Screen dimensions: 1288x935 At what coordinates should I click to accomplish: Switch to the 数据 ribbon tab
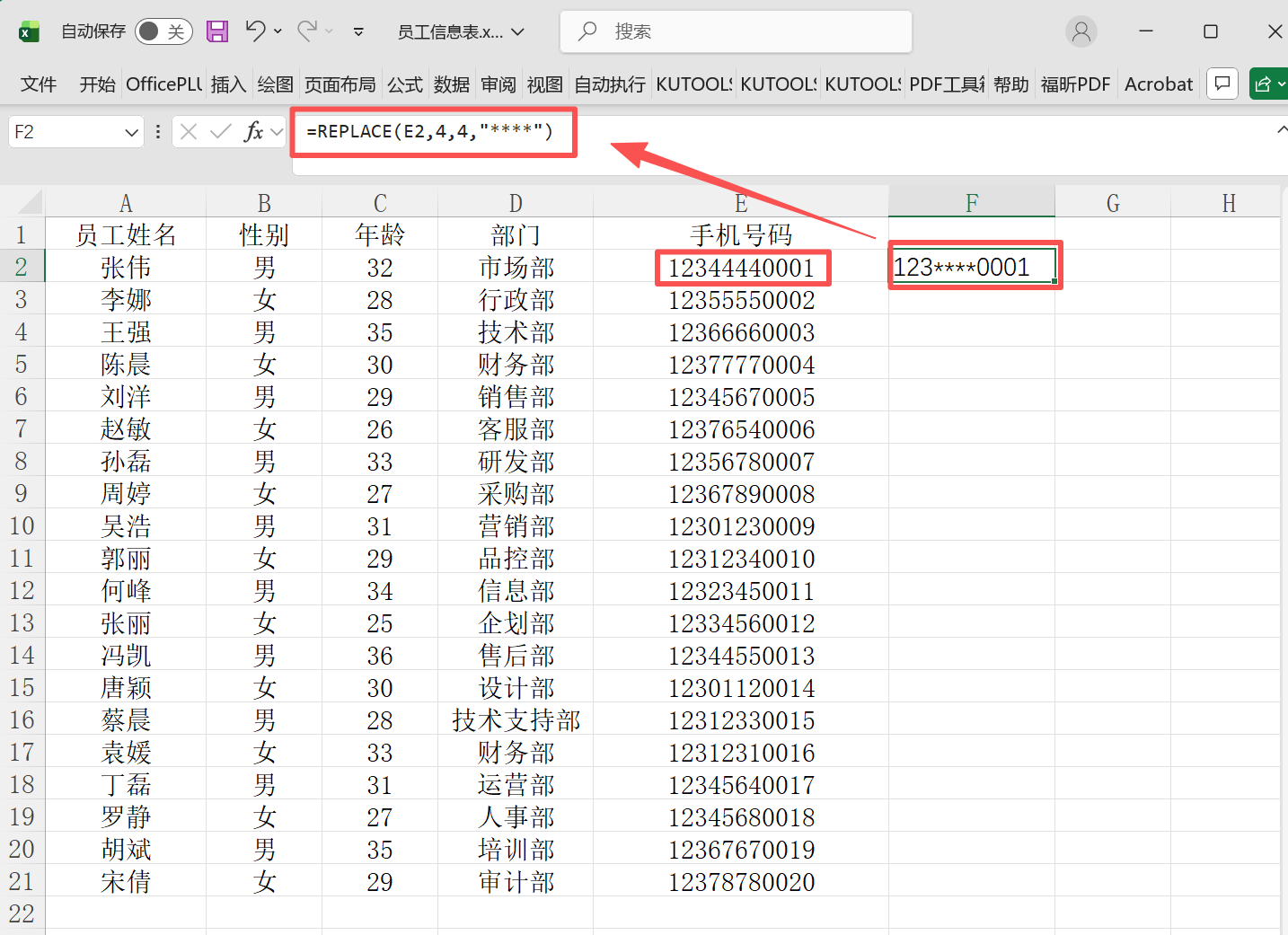pos(452,84)
